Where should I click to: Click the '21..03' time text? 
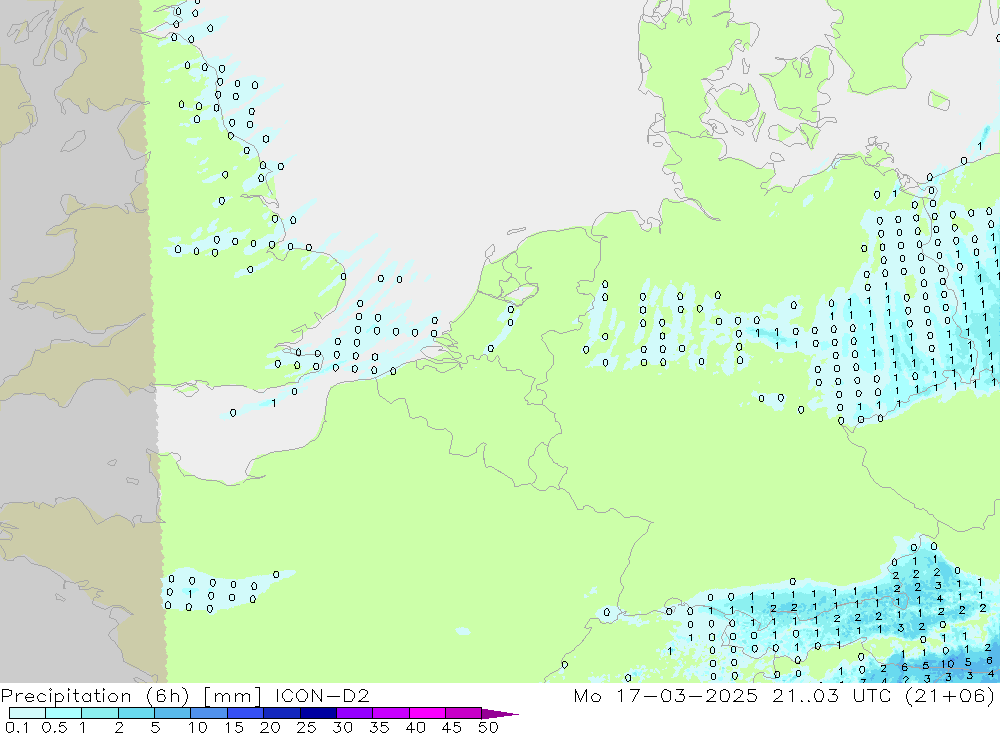coord(805,695)
